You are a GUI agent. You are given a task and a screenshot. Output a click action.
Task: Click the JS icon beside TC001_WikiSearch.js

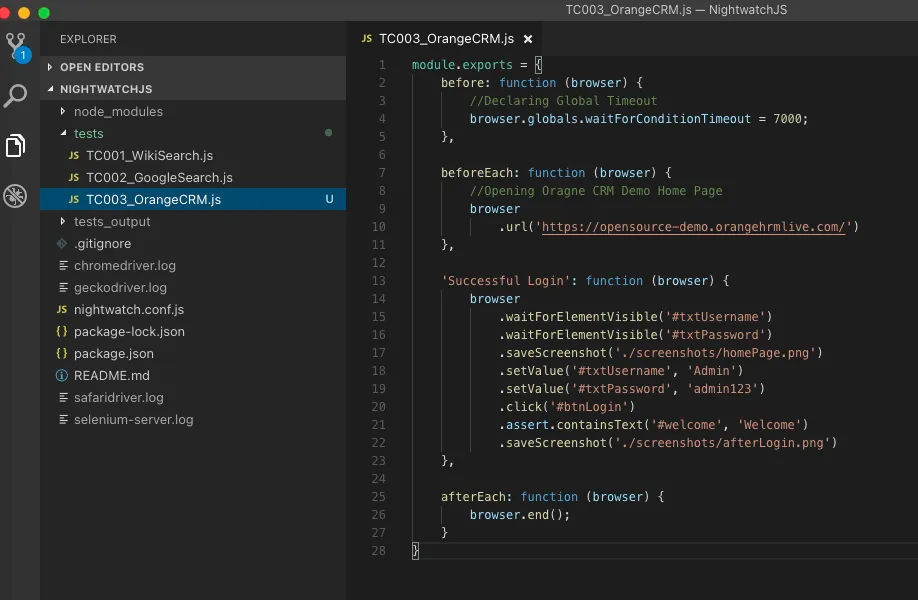74,156
